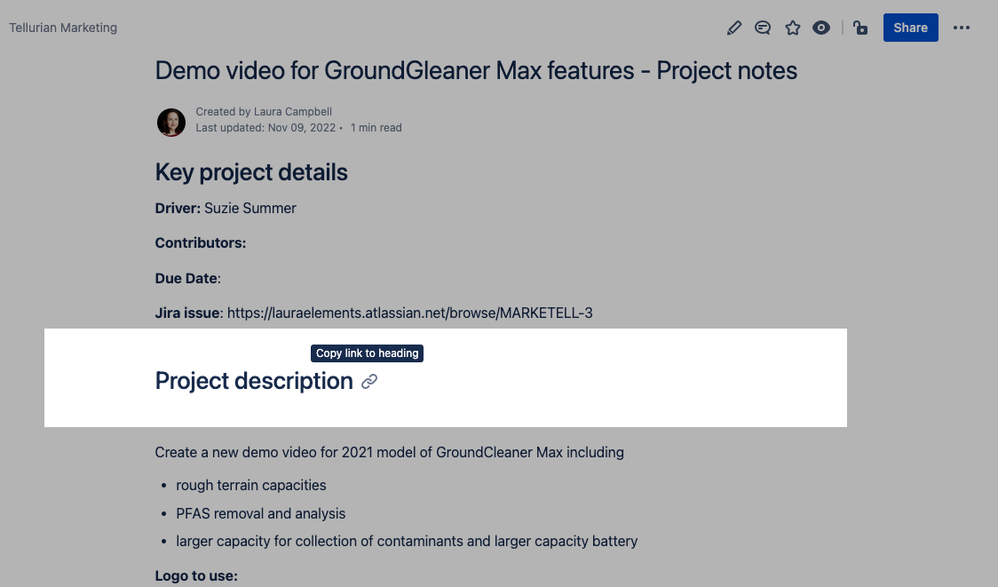Toggle the Watch eye icon
The width and height of the screenshot is (998, 587).
(x=821, y=28)
